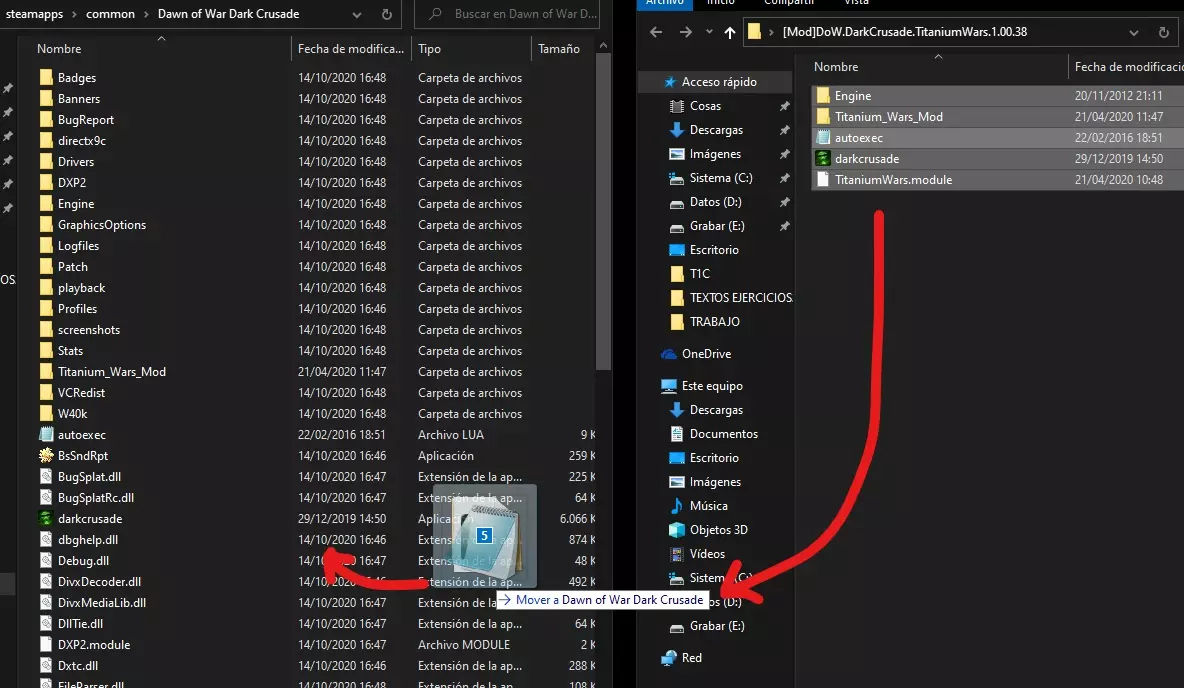
Task: Select the screenshots folder row
Action: tap(317, 329)
